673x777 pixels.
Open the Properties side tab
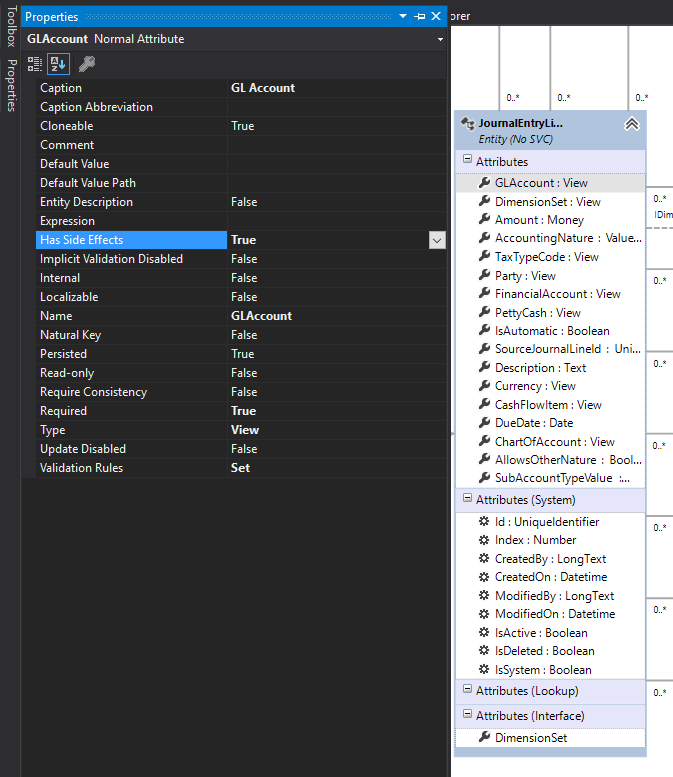(x=11, y=85)
